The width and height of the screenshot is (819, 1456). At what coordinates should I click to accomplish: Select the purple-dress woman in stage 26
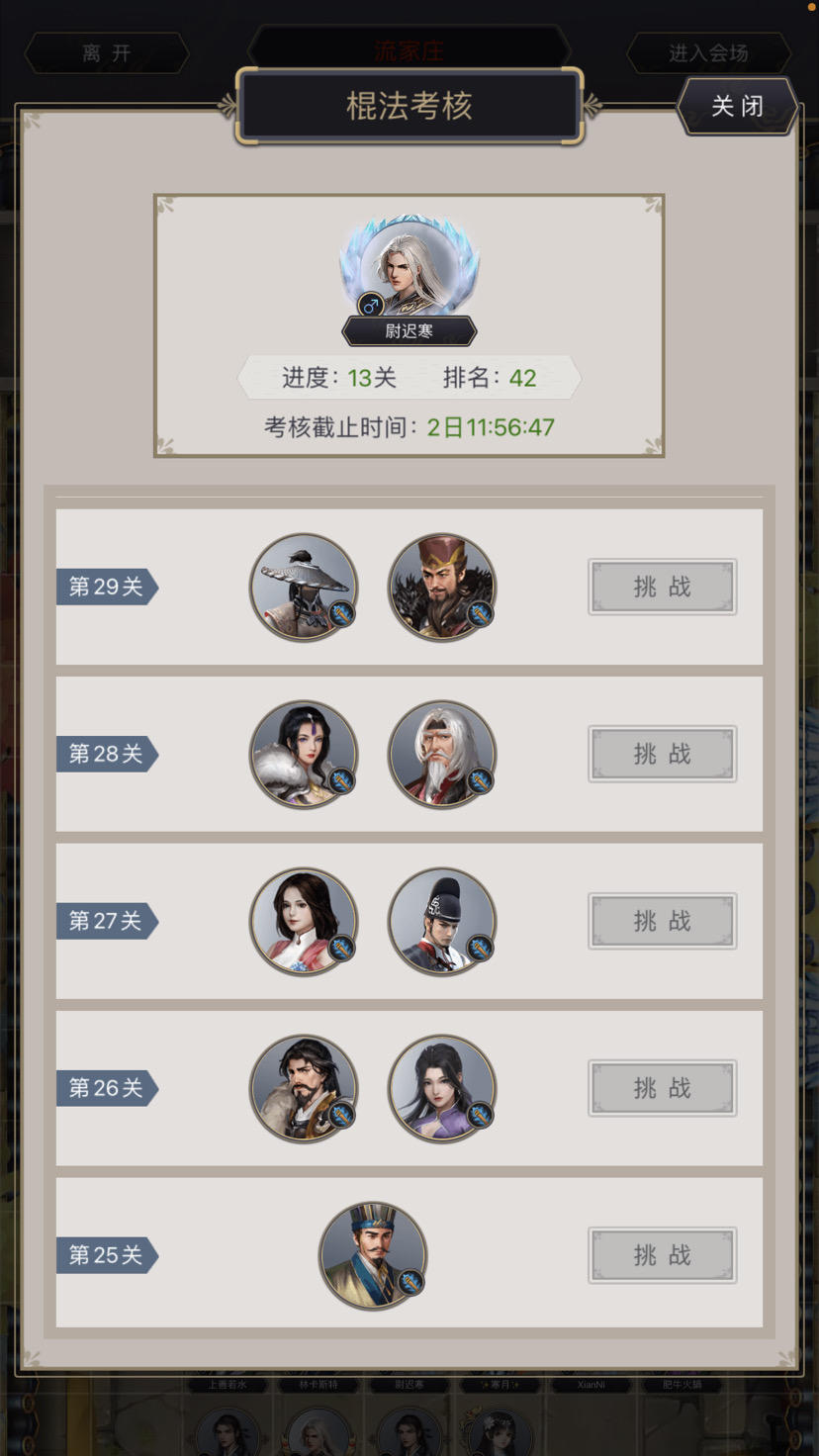(442, 1089)
